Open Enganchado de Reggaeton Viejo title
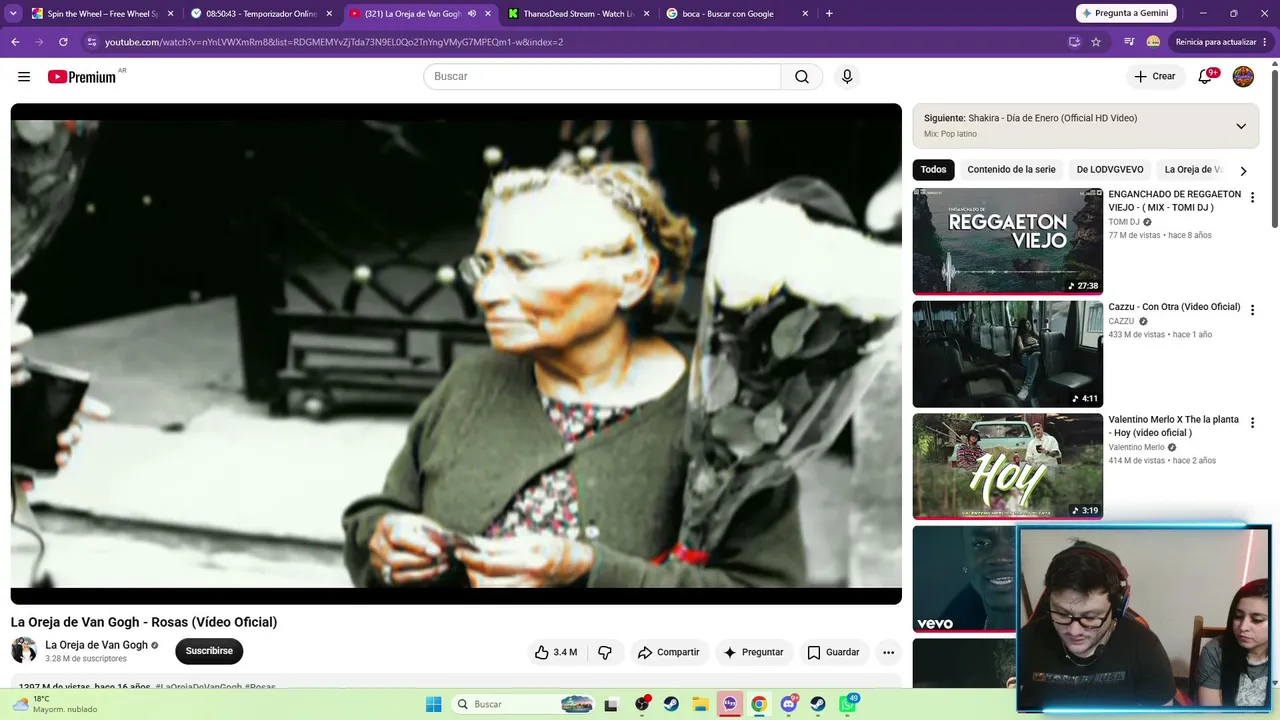Image resolution: width=1280 pixels, height=720 pixels. click(1175, 201)
